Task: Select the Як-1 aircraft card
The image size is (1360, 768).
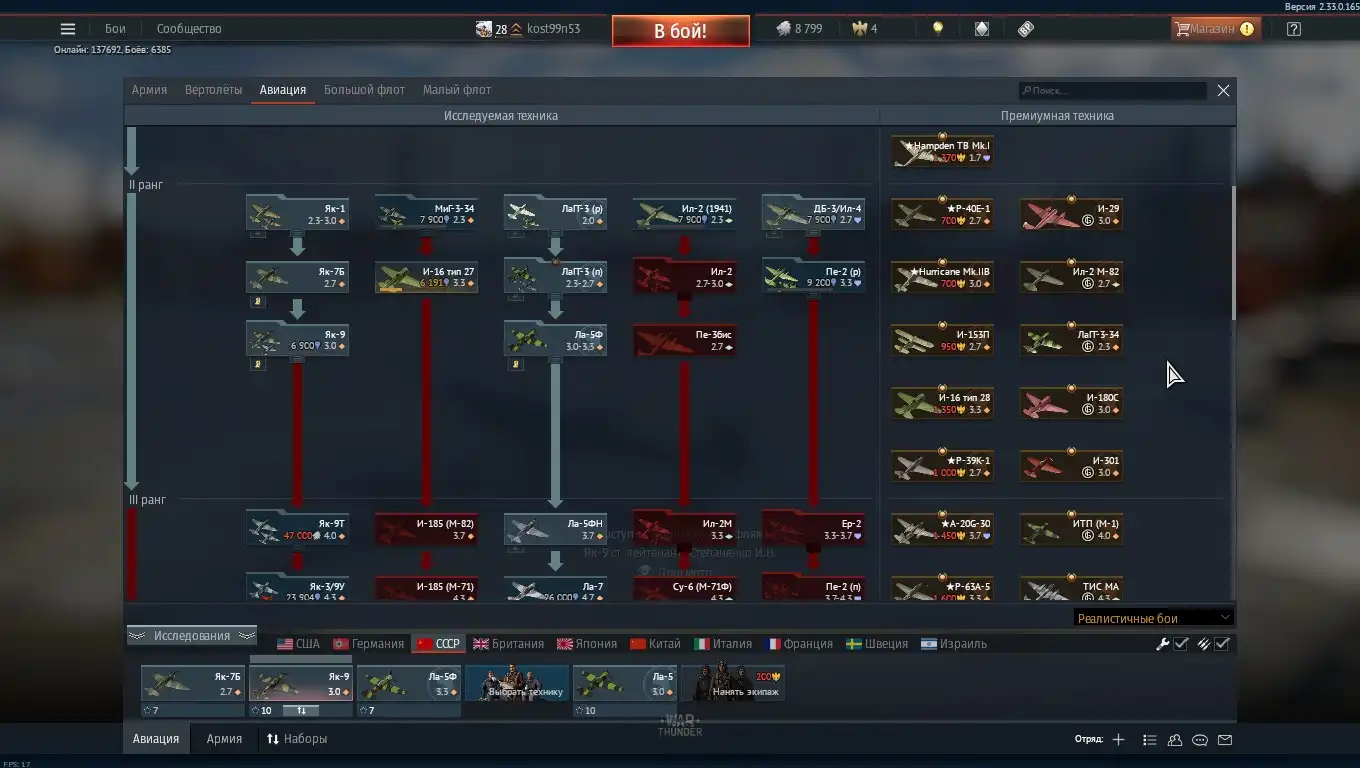Action: 298,213
